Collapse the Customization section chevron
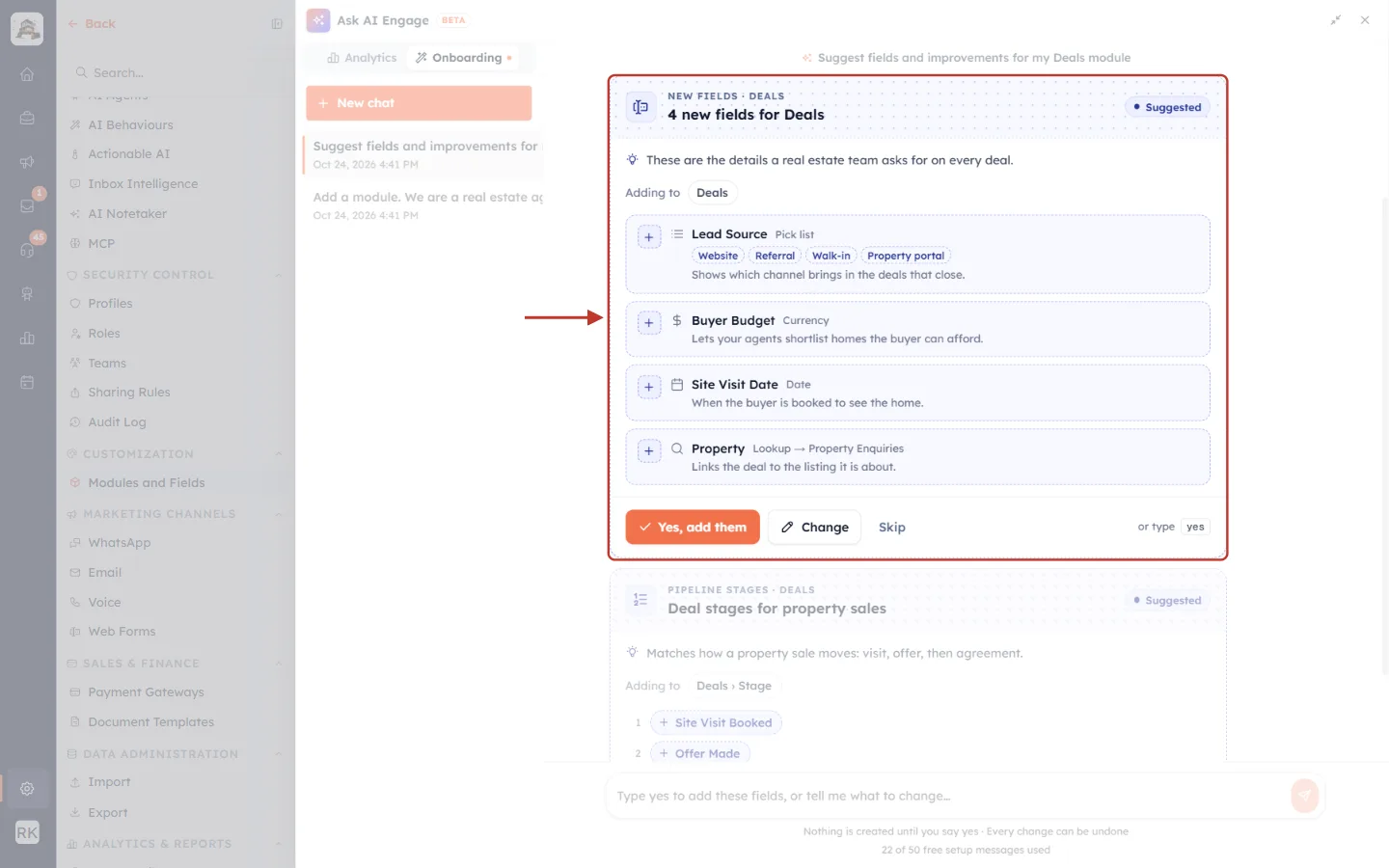This screenshot has width=1389, height=868. [278, 454]
